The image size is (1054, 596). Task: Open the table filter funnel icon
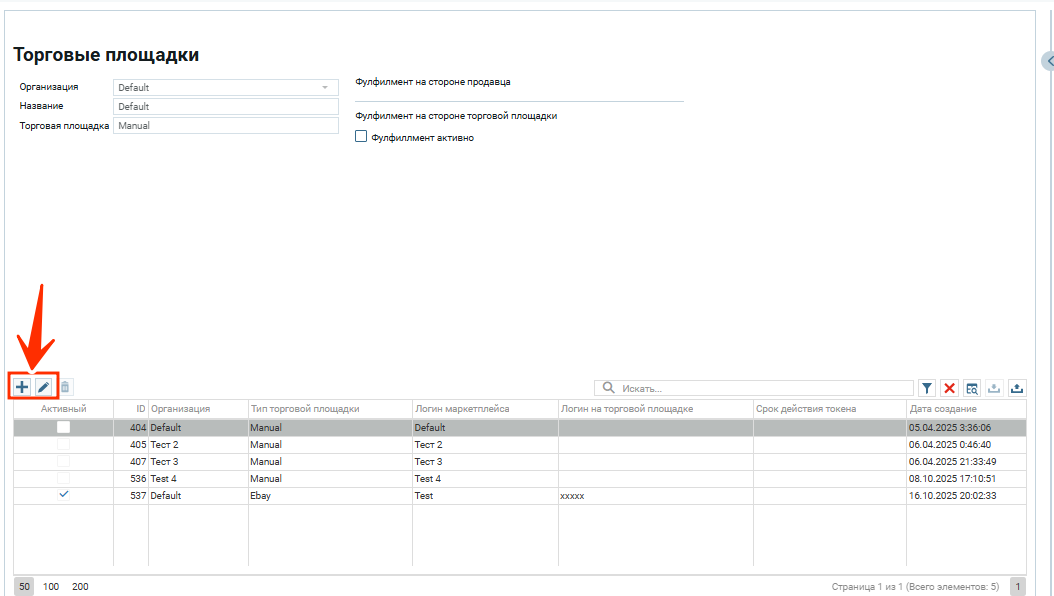click(x=927, y=388)
